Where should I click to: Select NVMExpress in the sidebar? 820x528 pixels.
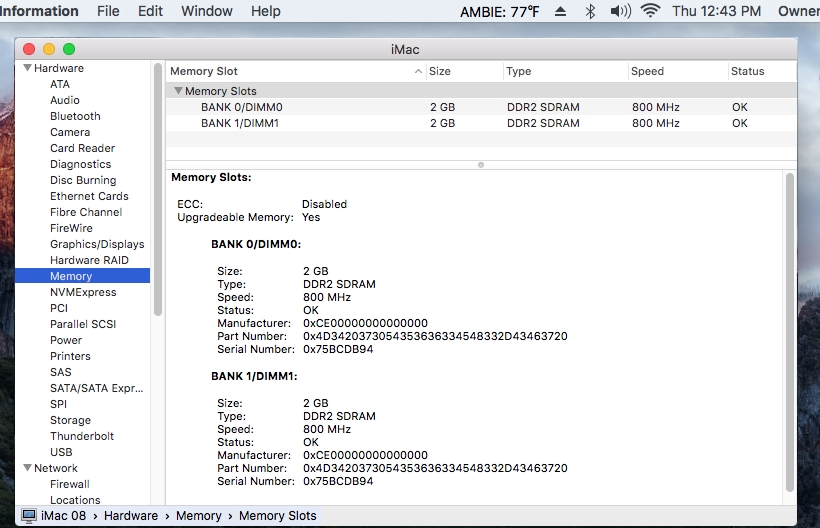(83, 292)
